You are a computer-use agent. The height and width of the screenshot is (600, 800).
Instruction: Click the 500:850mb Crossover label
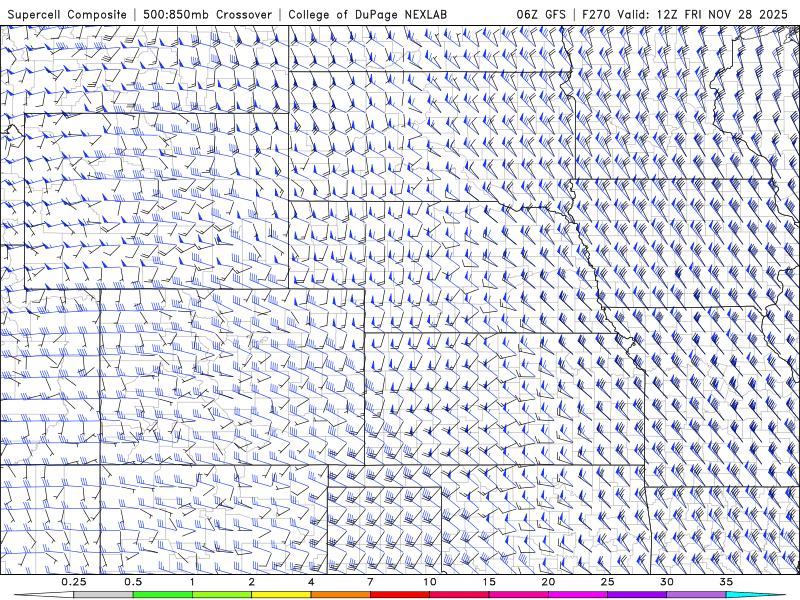207,14
